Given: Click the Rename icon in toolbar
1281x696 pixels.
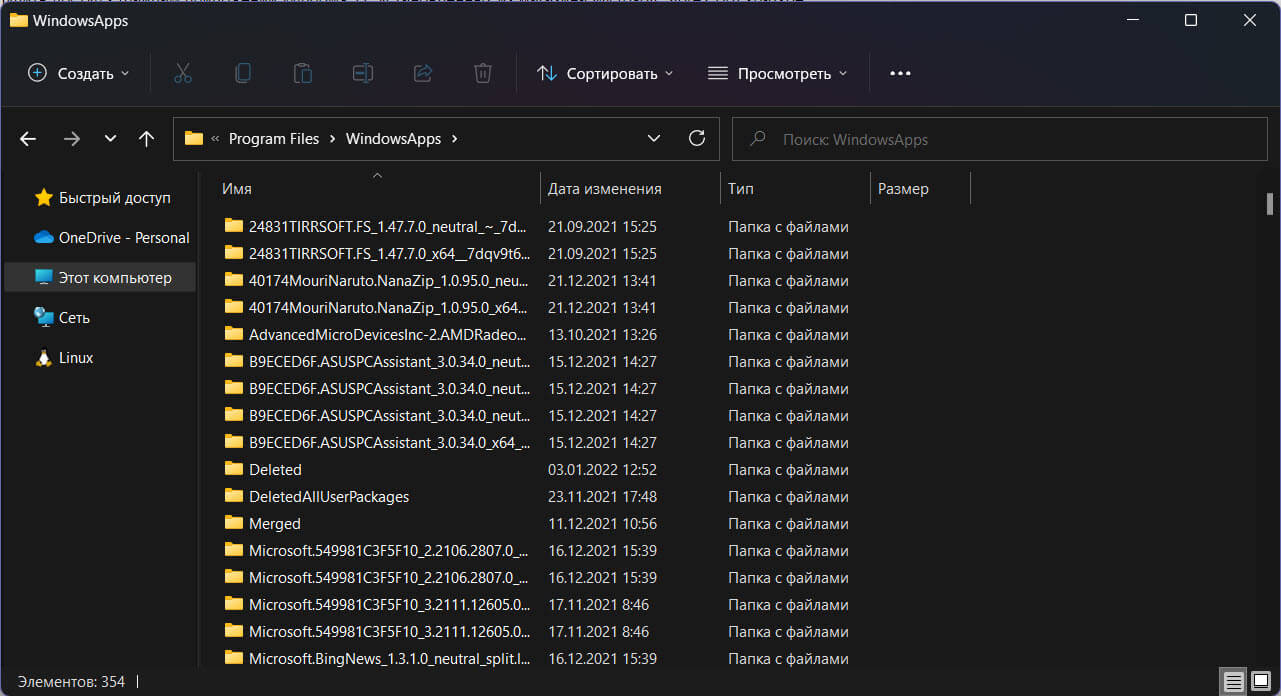Looking at the screenshot, I should coord(362,73).
